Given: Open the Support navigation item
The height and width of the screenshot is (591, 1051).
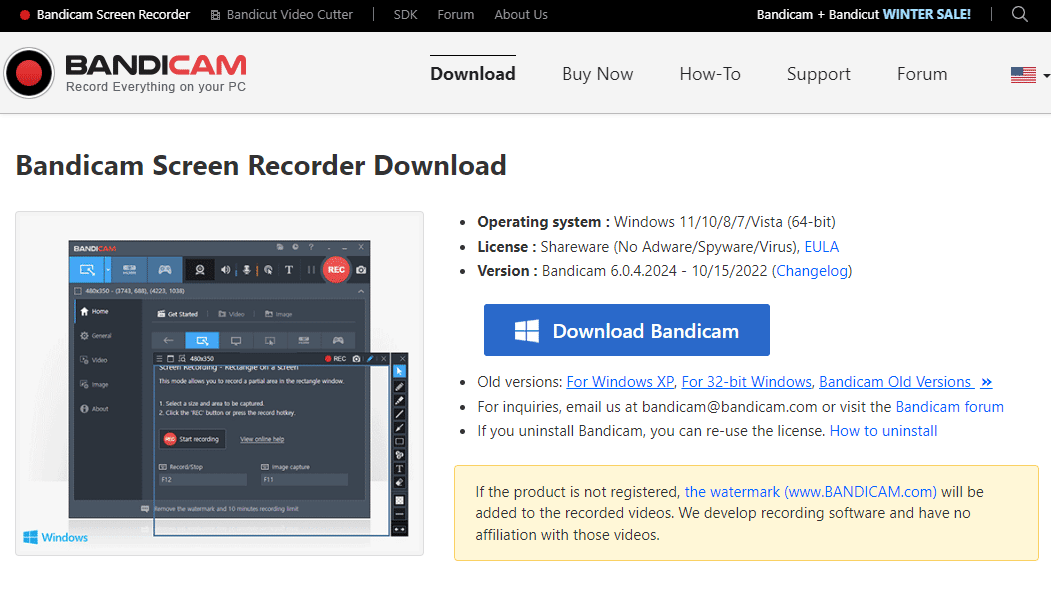Looking at the screenshot, I should click(x=818, y=74).
